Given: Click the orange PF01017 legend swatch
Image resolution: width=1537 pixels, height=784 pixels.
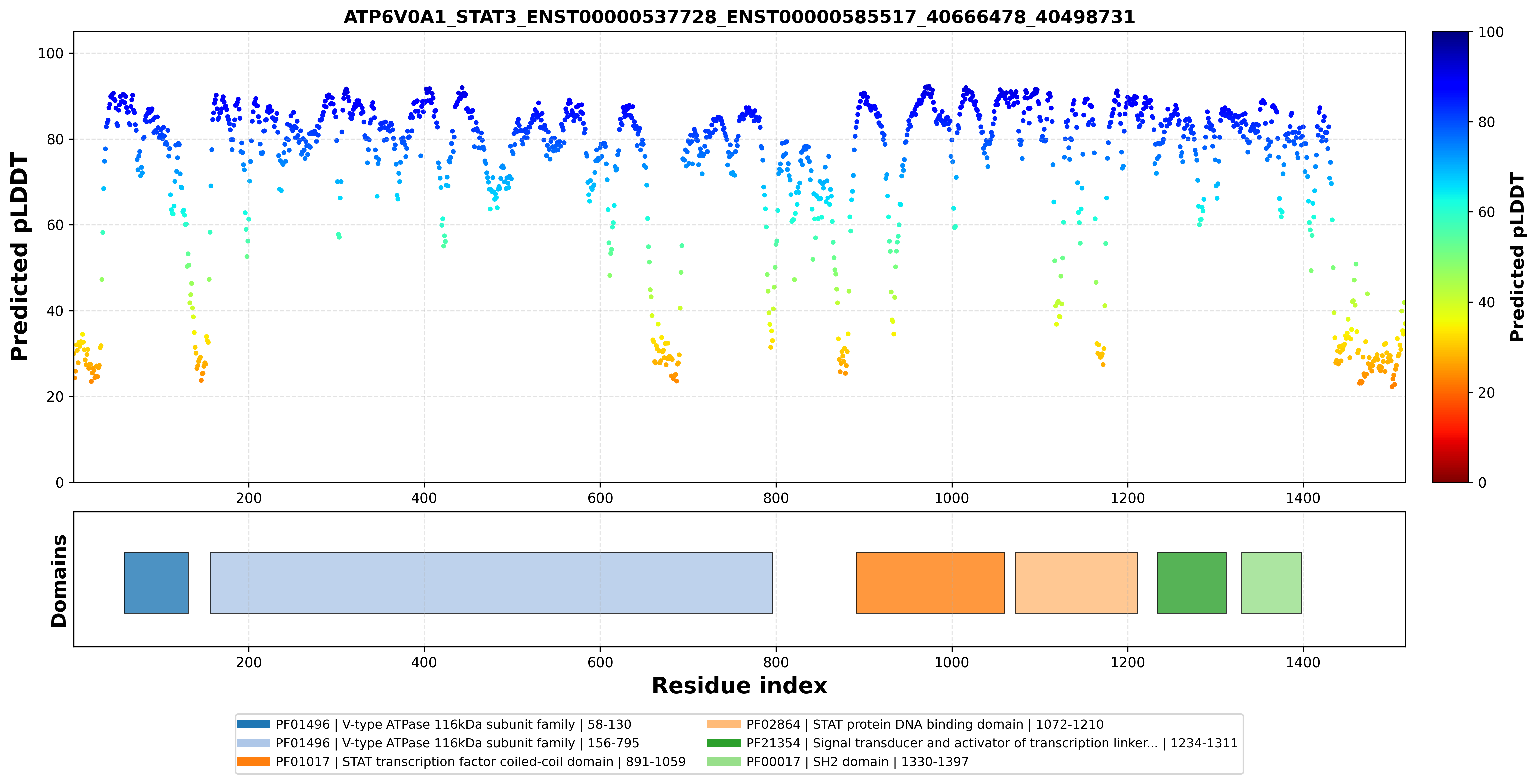Looking at the screenshot, I should coord(253,761).
